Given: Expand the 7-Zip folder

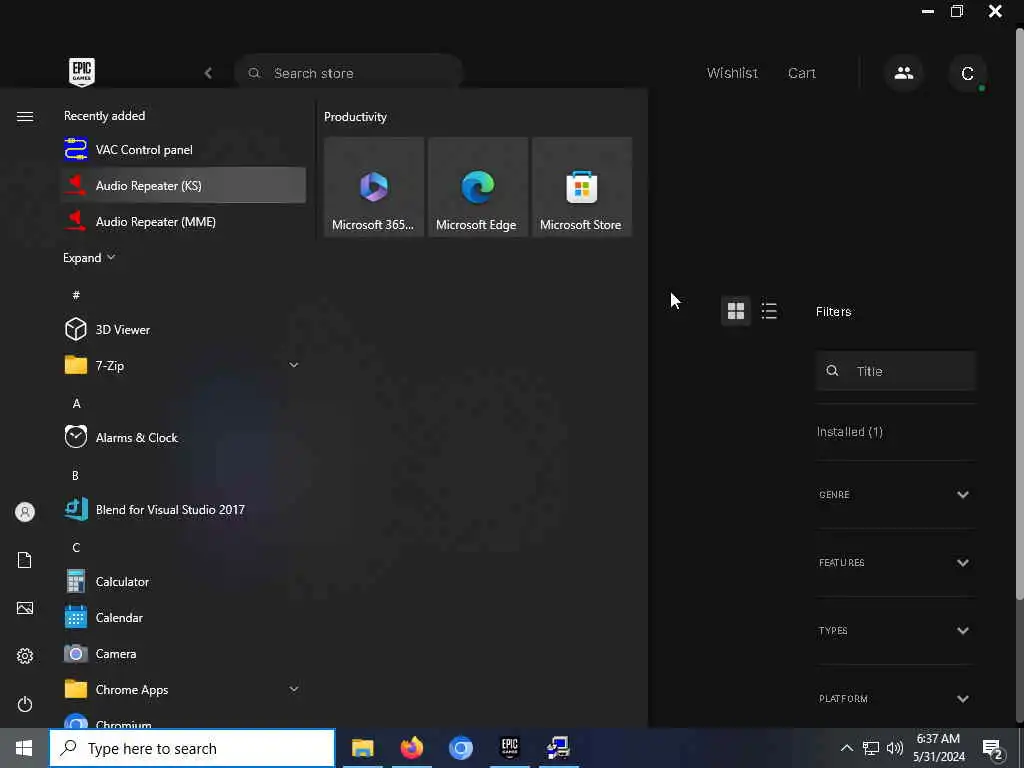Looking at the screenshot, I should (x=183, y=365).
